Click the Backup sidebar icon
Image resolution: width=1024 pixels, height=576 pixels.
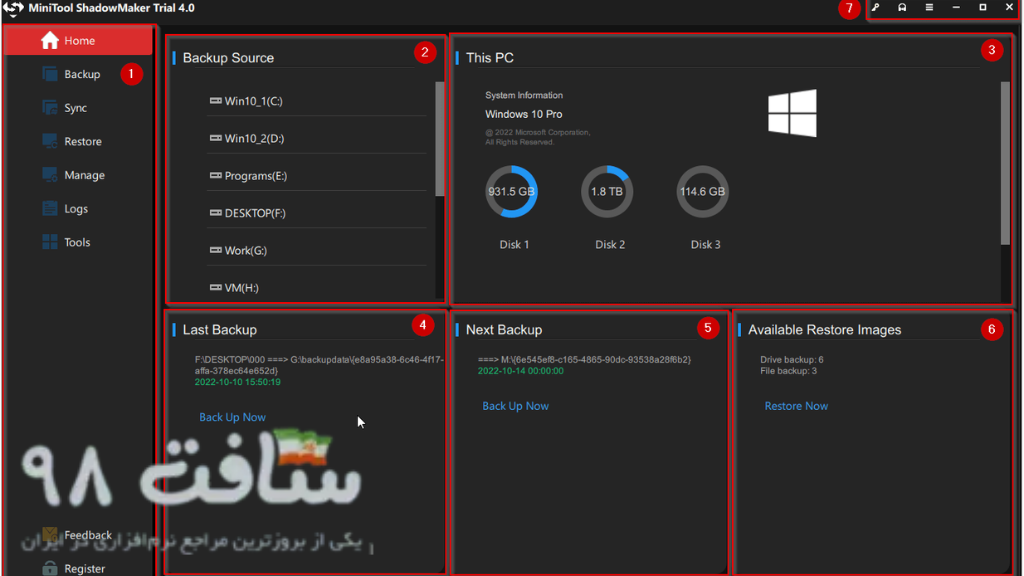pyautogui.click(x=50, y=74)
